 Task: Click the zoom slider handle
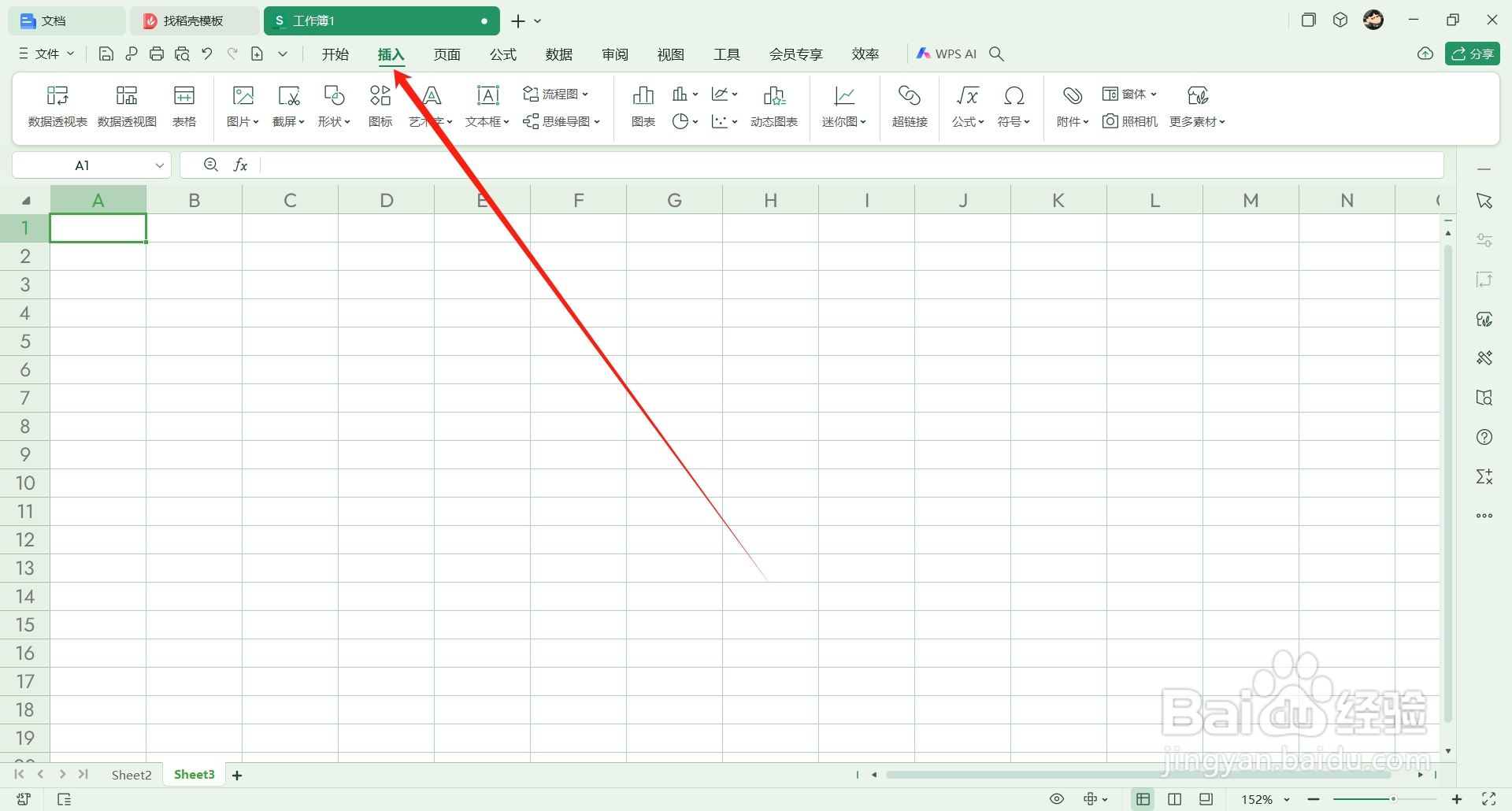[x=1393, y=799]
